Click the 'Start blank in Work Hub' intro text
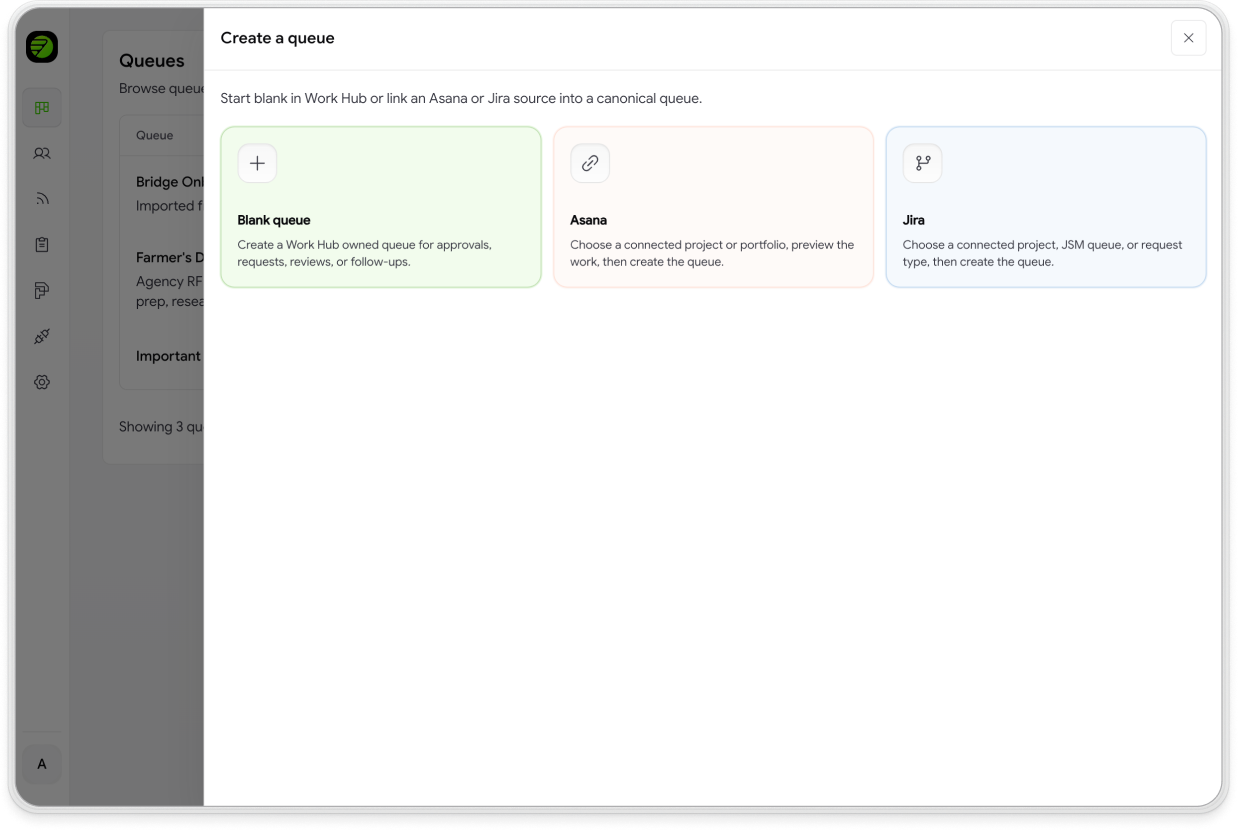1238x830 pixels. click(x=461, y=99)
